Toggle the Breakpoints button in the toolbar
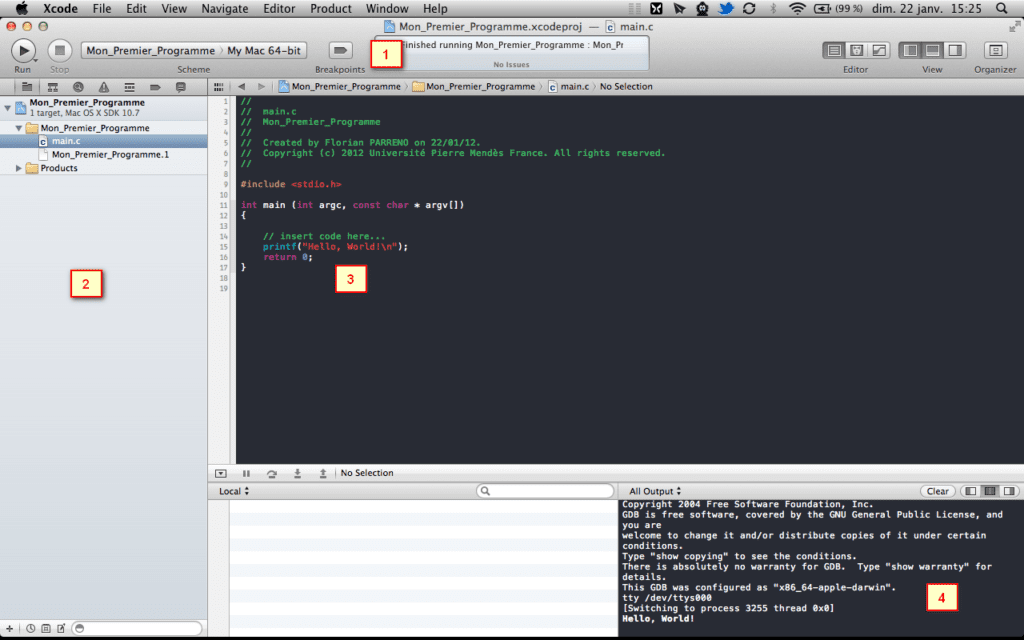Image resolution: width=1024 pixels, height=640 pixels. [x=340, y=50]
